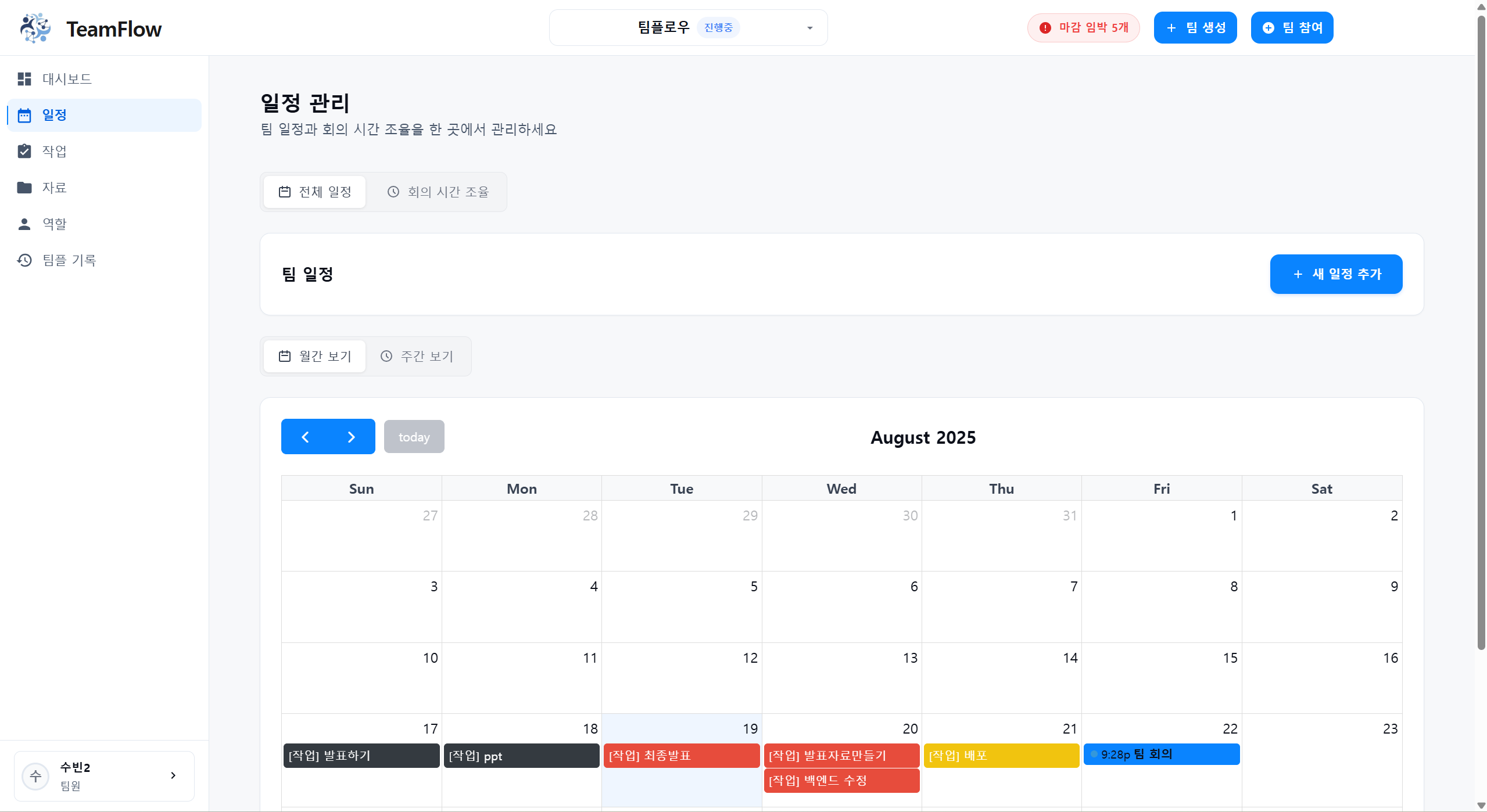Select the 일정 calendar icon in sidebar

click(x=24, y=115)
